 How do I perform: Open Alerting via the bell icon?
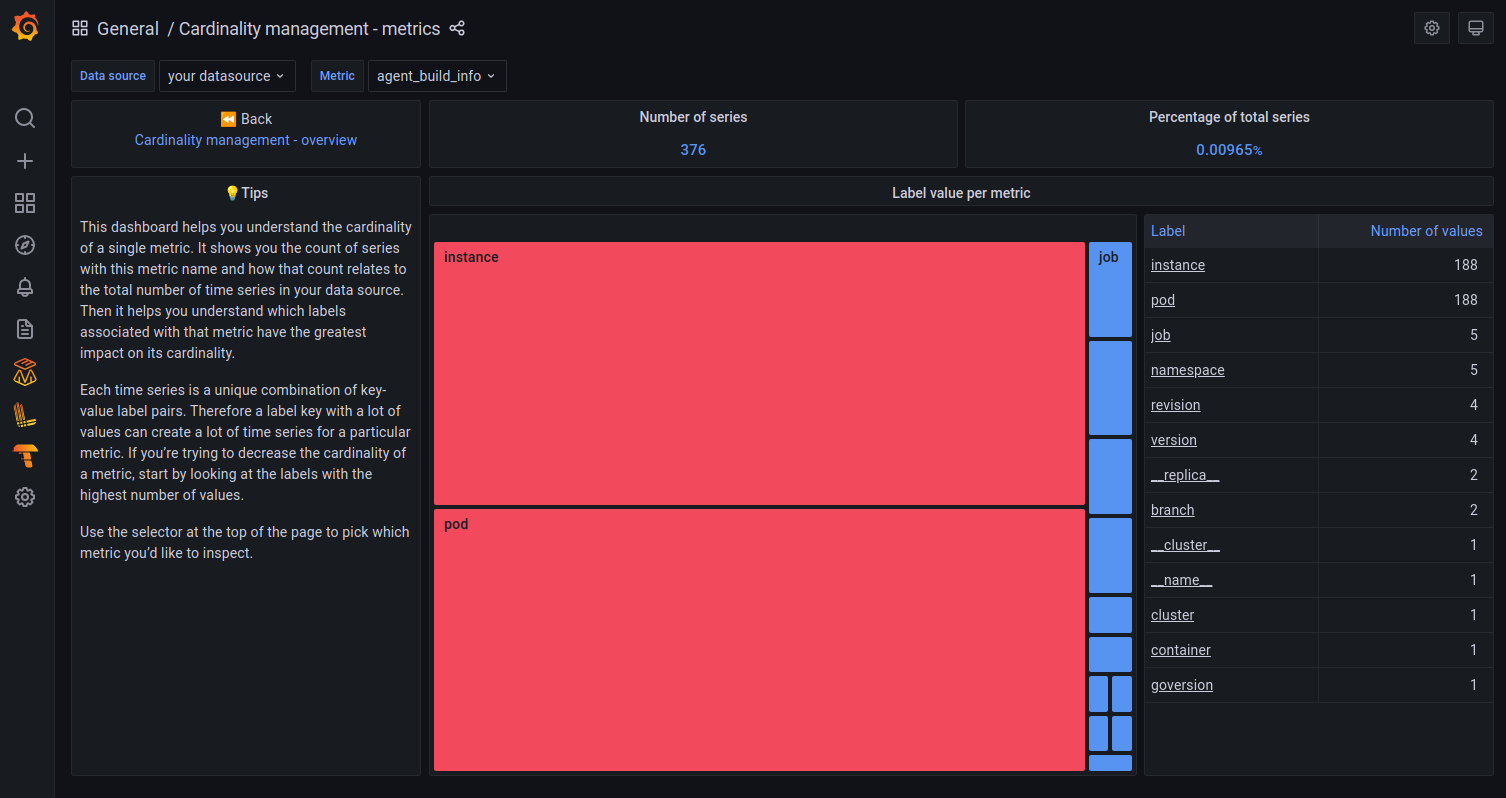(25, 287)
